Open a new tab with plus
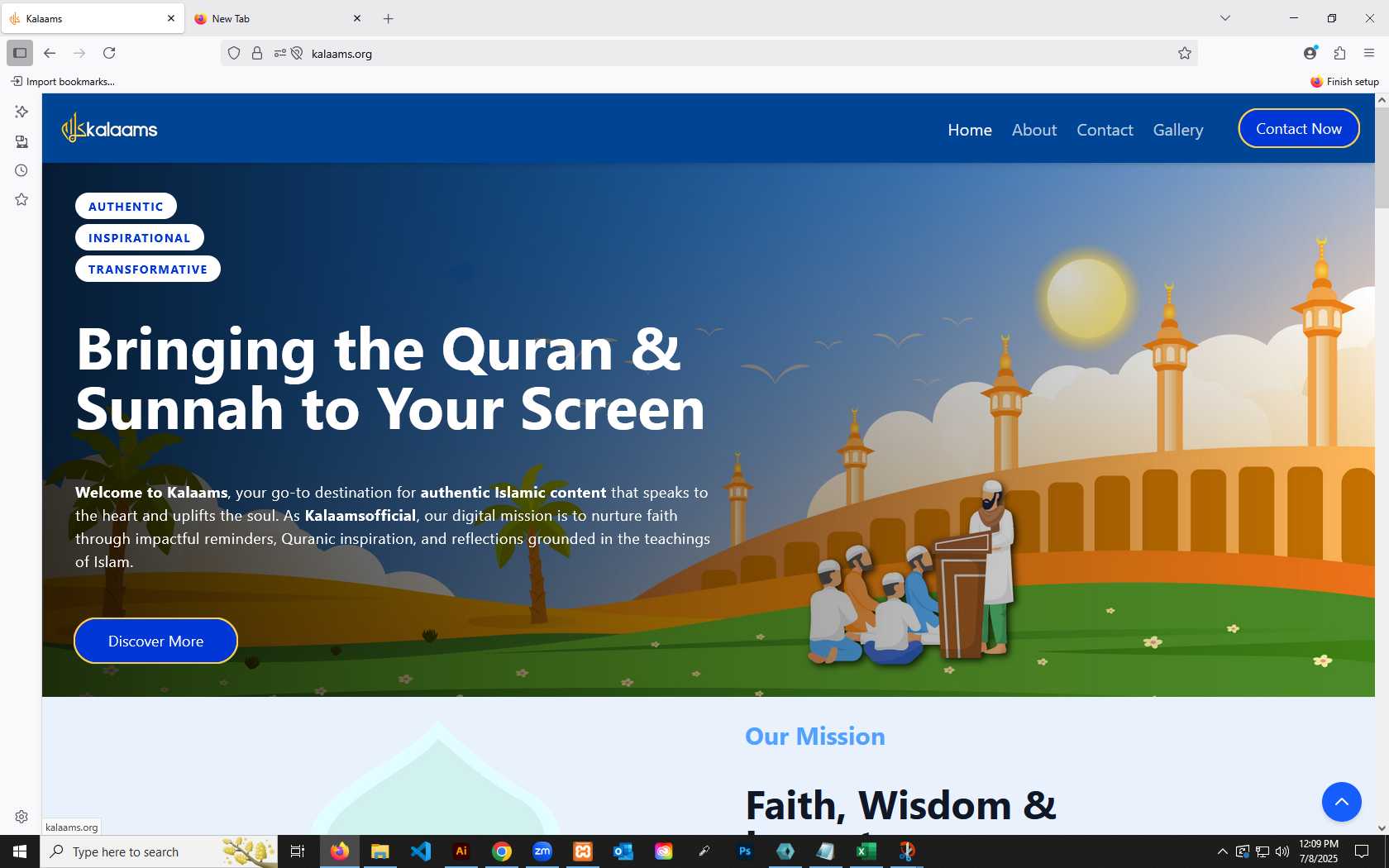The width and height of the screenshot is (1389, 868). [389, 18]
